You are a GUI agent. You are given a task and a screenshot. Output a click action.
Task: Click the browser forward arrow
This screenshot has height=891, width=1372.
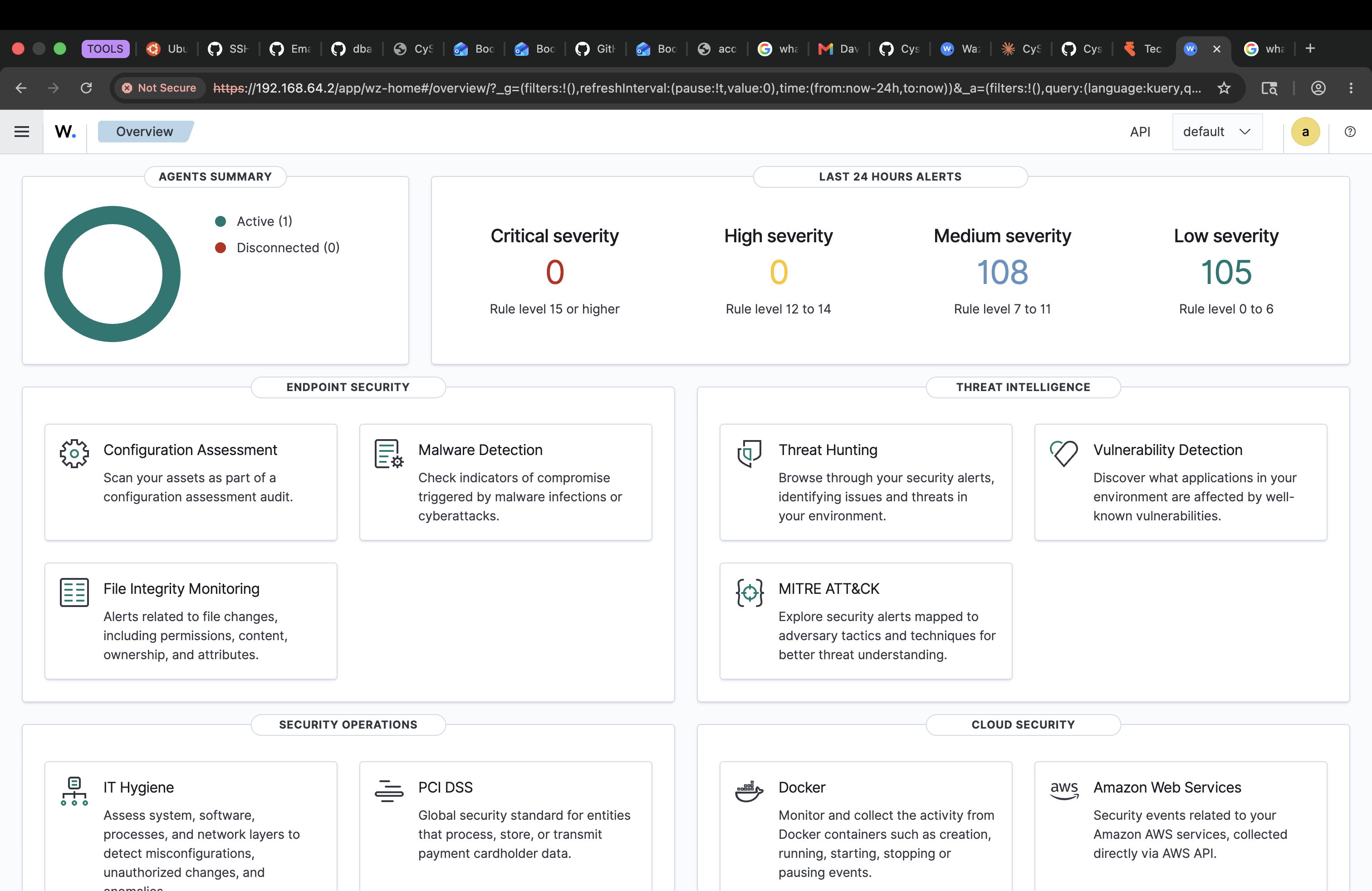54,88
